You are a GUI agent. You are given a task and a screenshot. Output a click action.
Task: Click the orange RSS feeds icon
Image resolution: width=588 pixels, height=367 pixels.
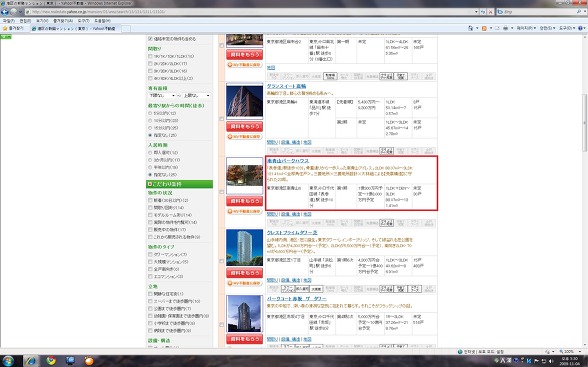click(484, 28)
